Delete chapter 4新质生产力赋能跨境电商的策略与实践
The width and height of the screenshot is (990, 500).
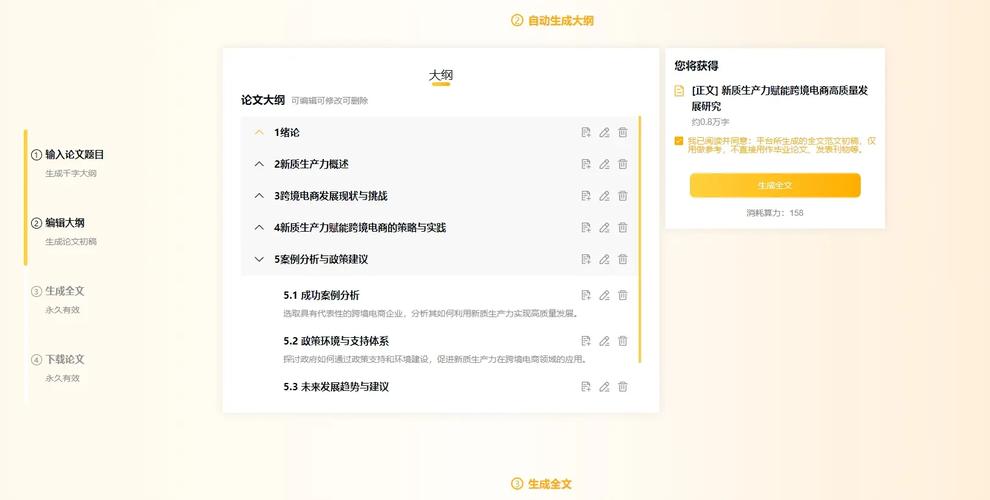(x=623, y=227)
